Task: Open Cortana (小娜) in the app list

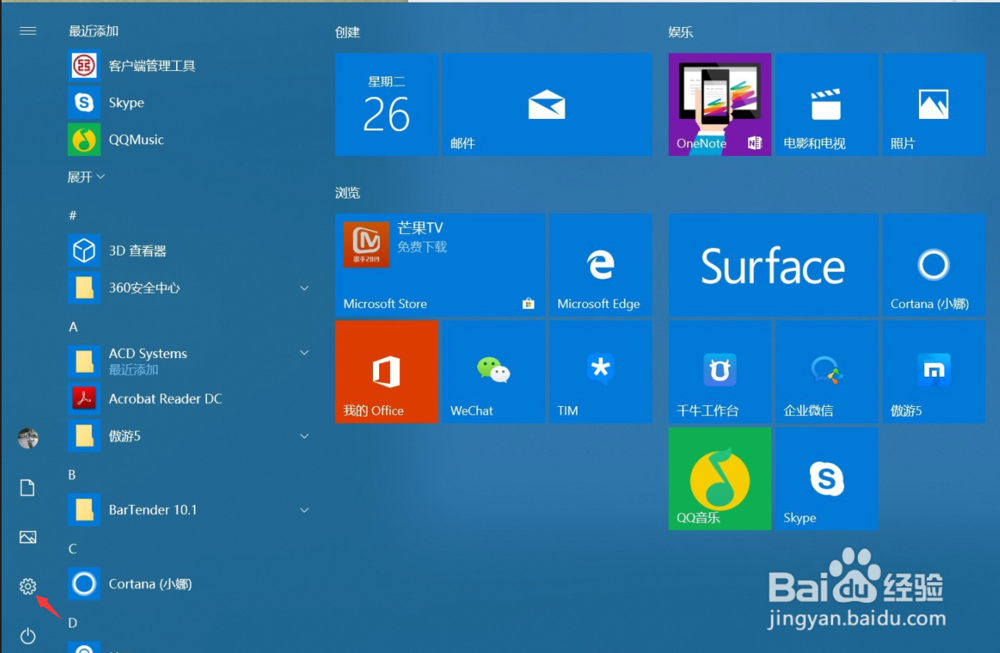Action: [189, 583]
